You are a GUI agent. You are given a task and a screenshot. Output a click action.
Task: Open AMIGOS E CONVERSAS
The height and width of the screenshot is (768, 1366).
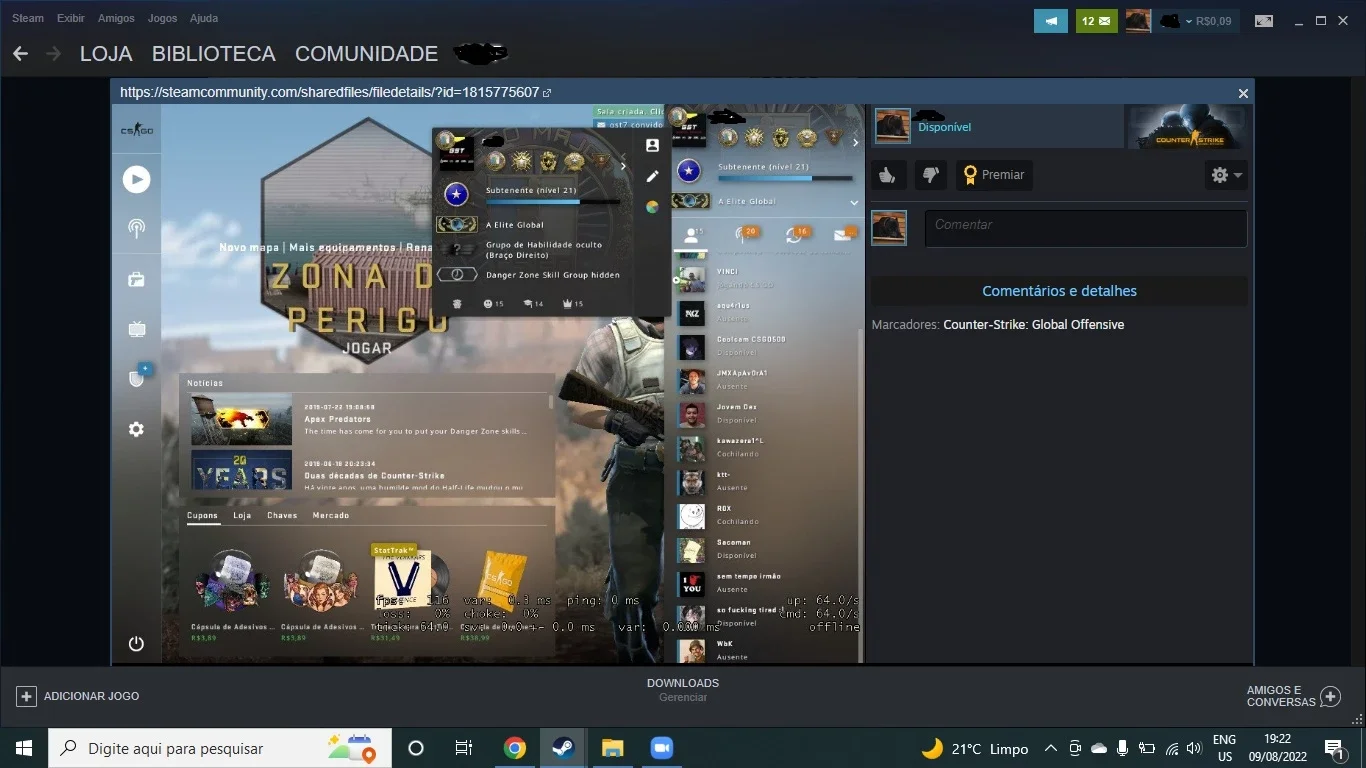pos(1293,696)
